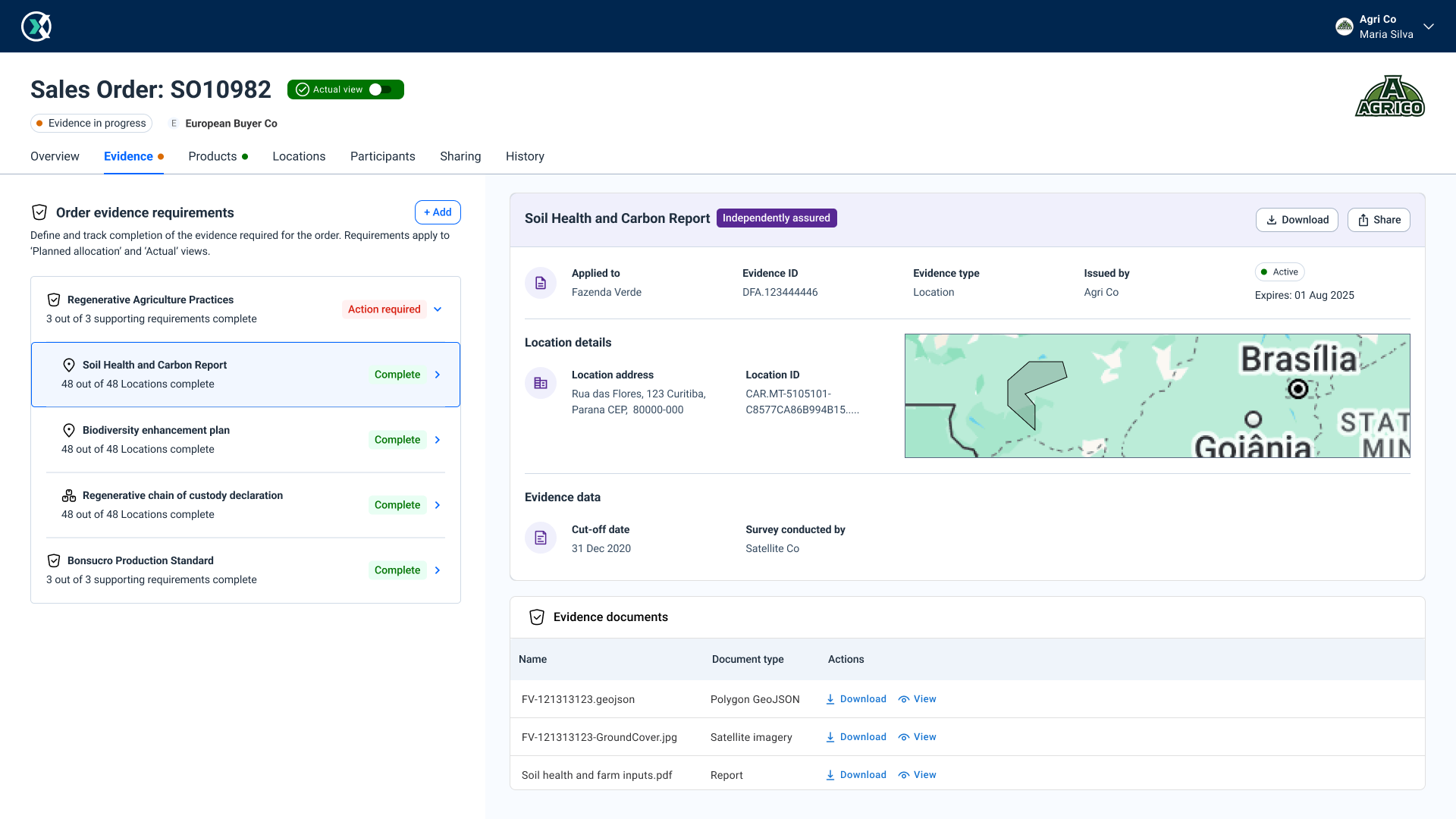The width and height of the screenshot is (1456, 819).
Task: Click the + Add requirement button
Action: click(438, 212)
